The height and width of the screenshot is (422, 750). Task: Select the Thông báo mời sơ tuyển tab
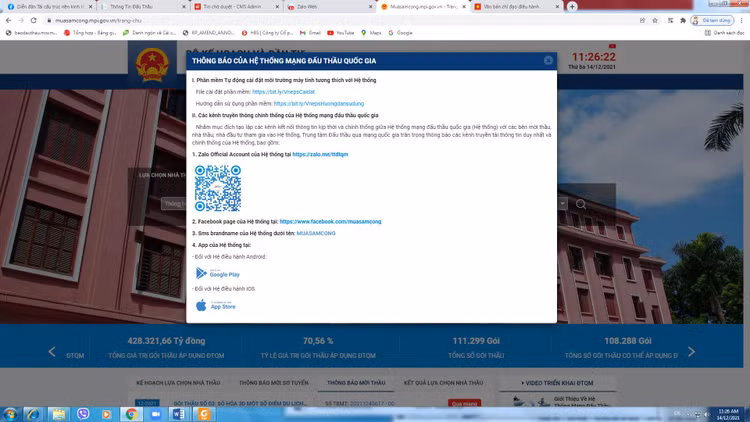[x=274, y=383]
